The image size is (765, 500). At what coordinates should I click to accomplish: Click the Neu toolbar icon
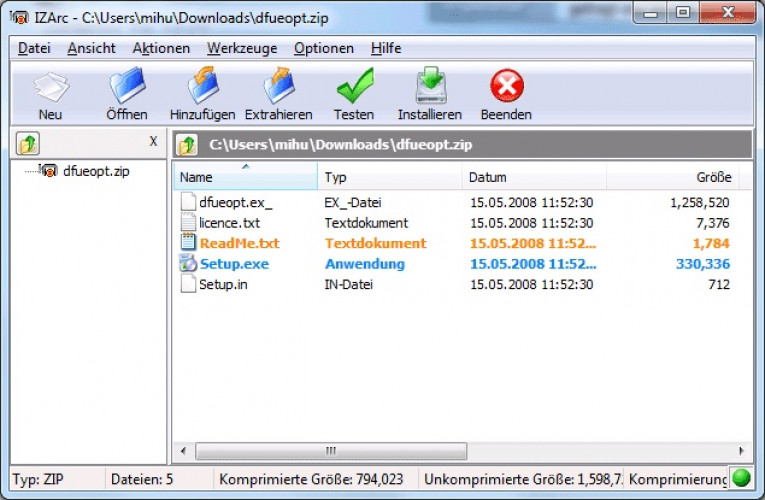point(51,88)
